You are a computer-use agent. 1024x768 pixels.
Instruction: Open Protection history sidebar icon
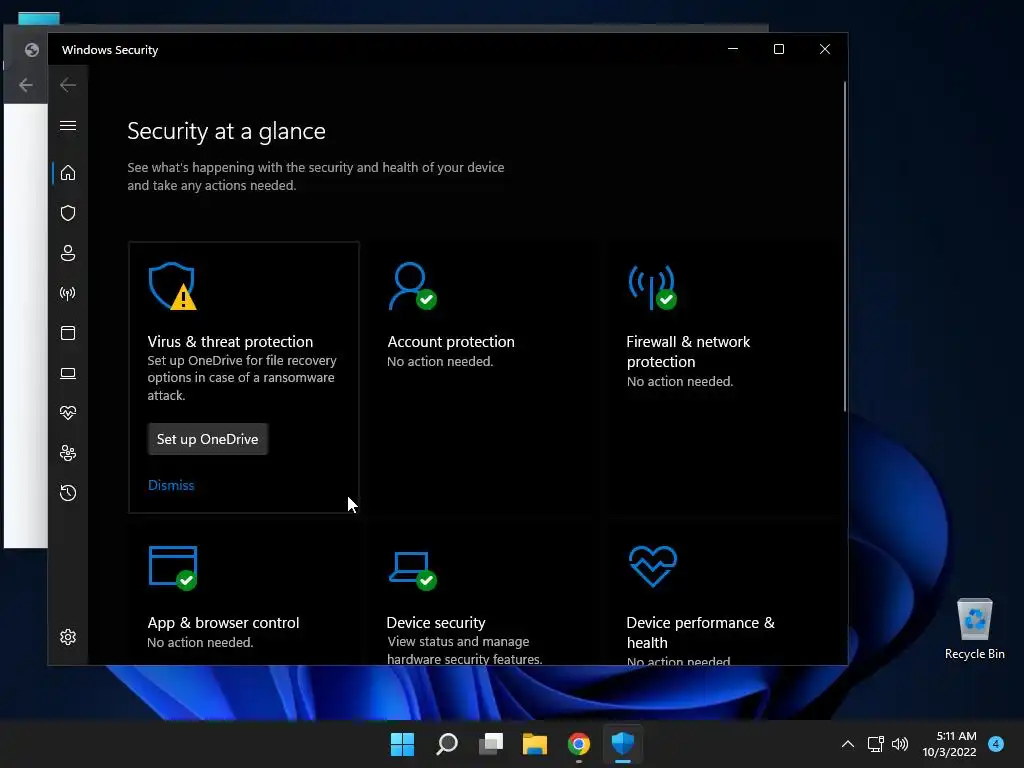[x=68, y=492]
